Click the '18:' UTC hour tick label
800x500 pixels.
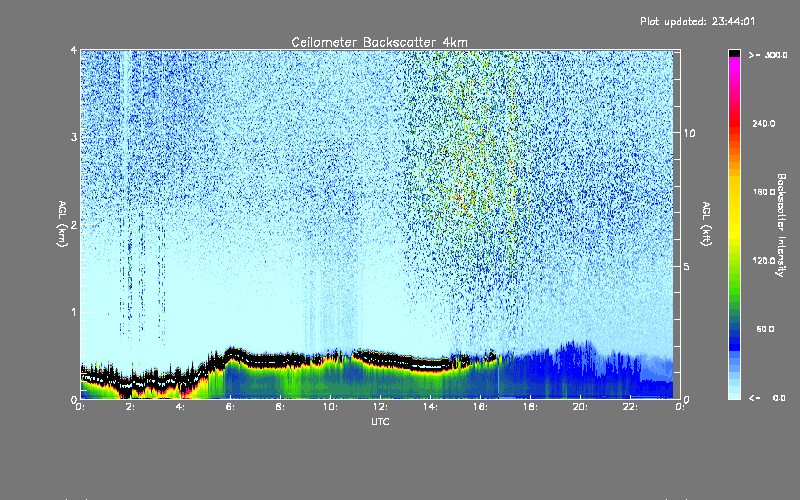click(530, 407)
